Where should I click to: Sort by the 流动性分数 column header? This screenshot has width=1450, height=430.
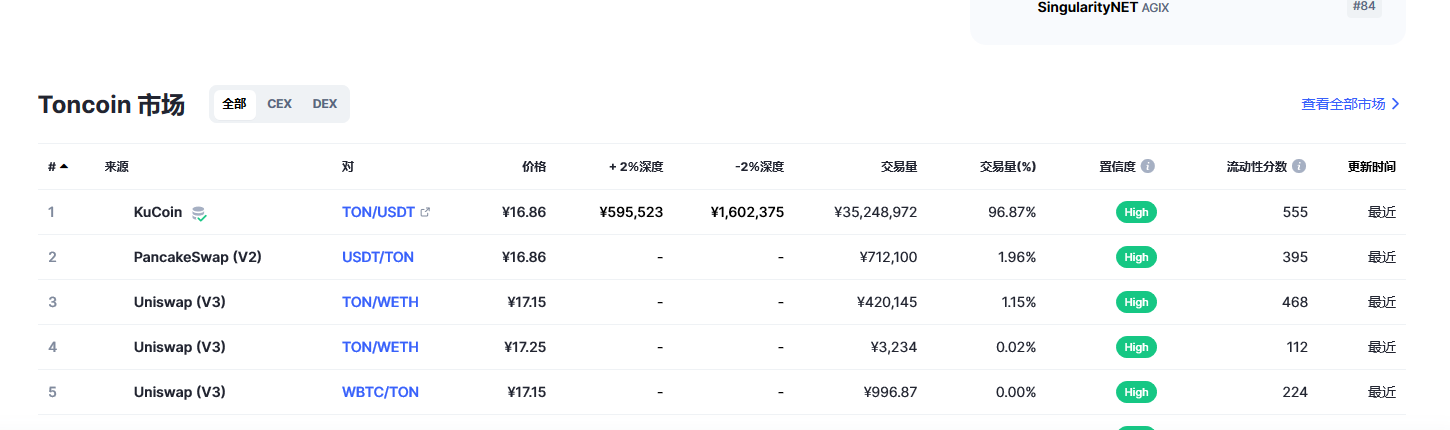click(1257, 166)
